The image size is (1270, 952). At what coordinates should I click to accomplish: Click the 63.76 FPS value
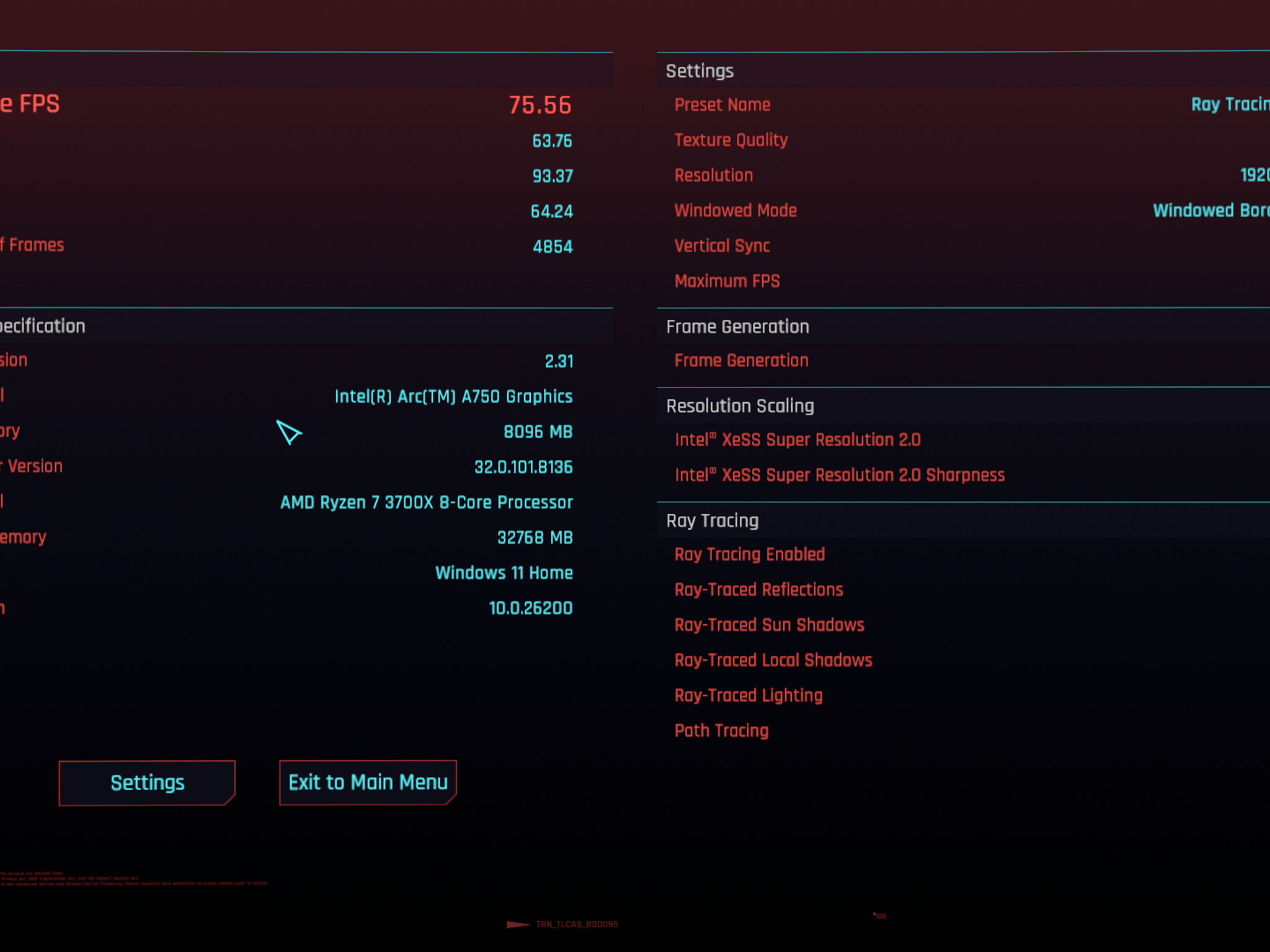coord(552,141)
